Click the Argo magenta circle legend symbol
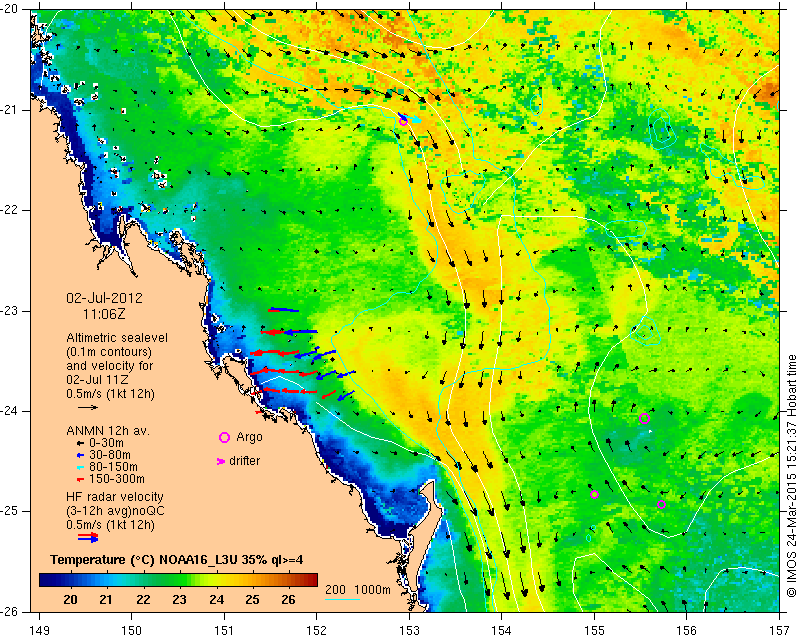 click(224, 437)
